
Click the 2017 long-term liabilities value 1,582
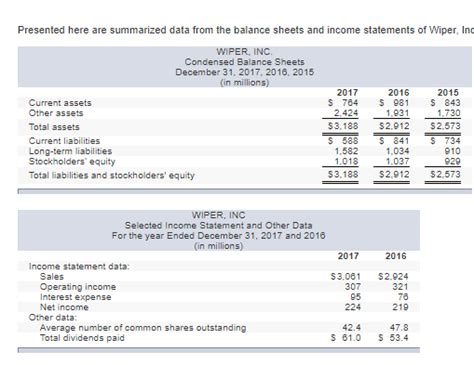point(346,151)
